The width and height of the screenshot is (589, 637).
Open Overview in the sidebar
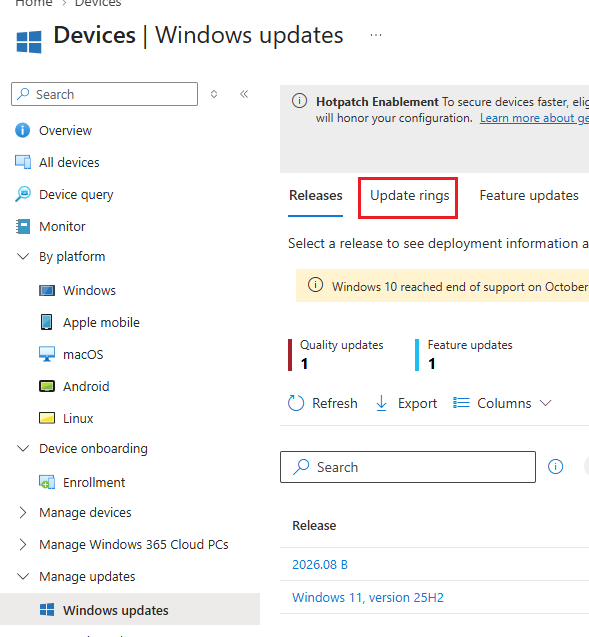pyautogui.click(x=65, y=130)
